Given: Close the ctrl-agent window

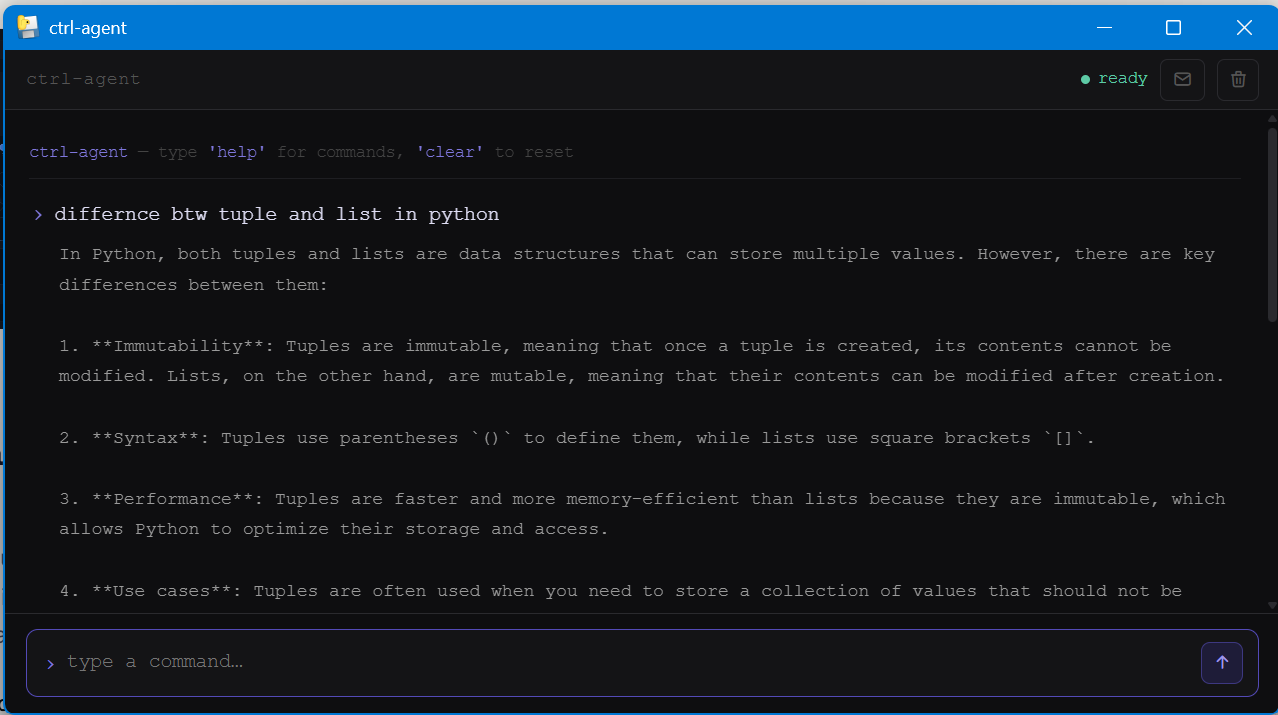Looking at the screenshot, I should pyautogui.click(x=1244, y=28).
